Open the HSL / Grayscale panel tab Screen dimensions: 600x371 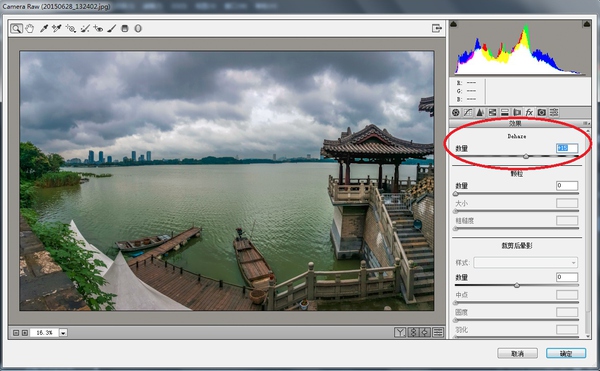coord(492,112)
